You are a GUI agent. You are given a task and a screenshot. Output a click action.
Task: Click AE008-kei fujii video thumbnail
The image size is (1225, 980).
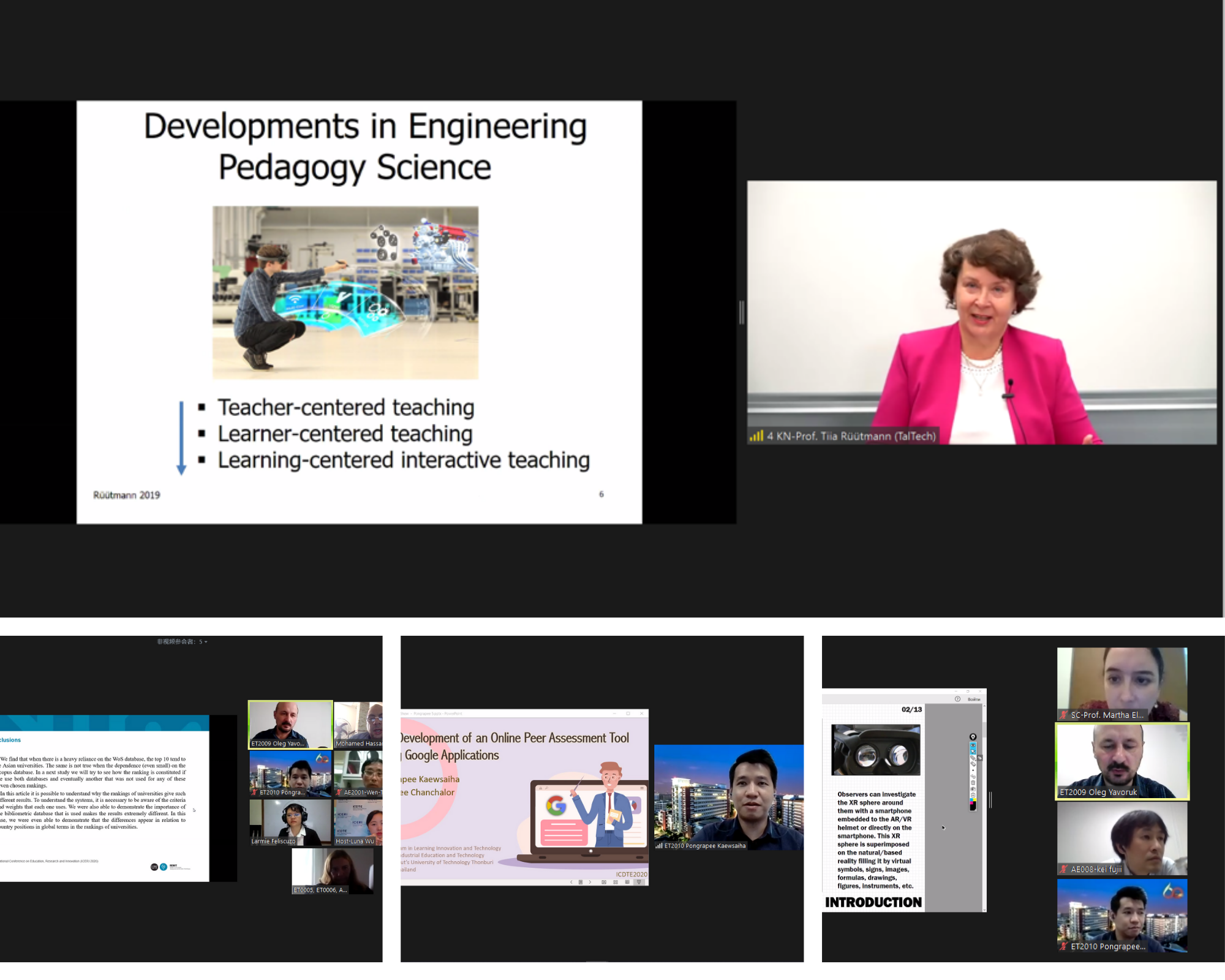click(x=1121, y=838)
